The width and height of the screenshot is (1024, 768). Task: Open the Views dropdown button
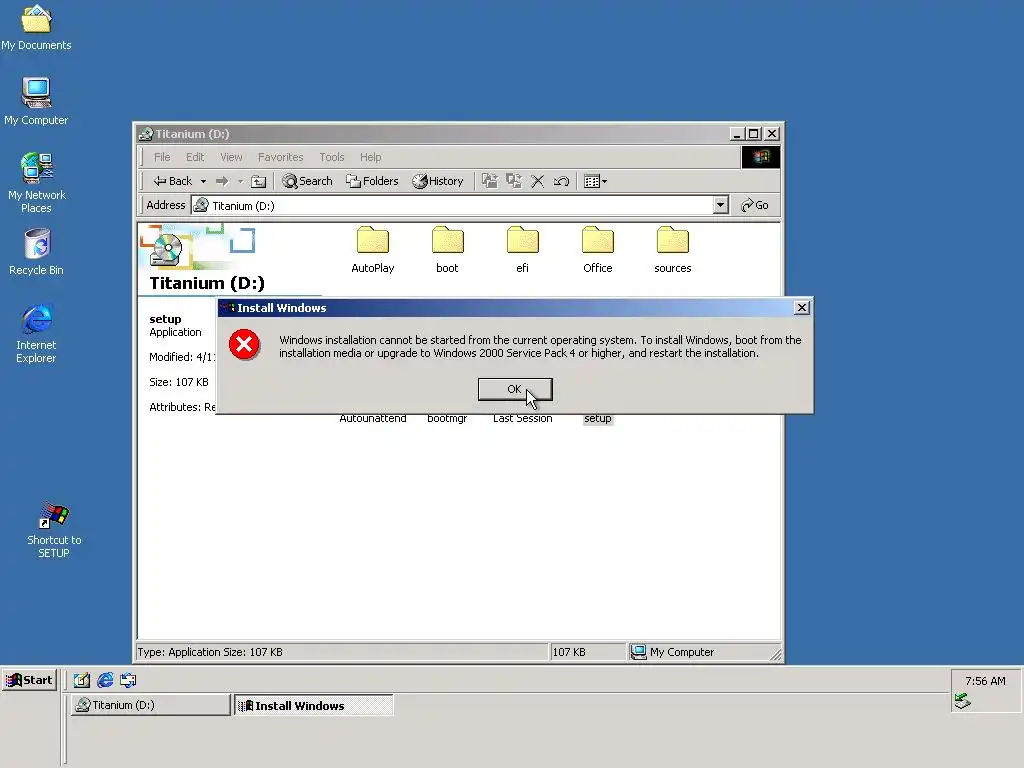tap(595, 181)
